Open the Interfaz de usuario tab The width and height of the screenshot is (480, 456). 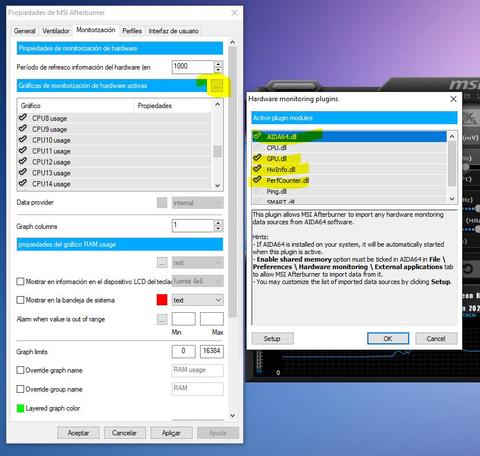click(174, 31)
